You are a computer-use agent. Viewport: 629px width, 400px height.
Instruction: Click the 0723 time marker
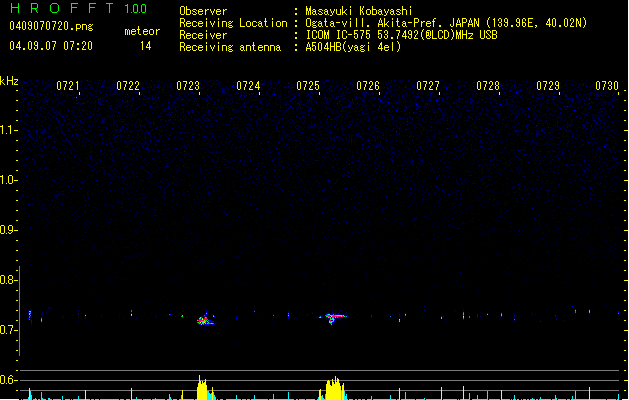(x=188, y=86)
